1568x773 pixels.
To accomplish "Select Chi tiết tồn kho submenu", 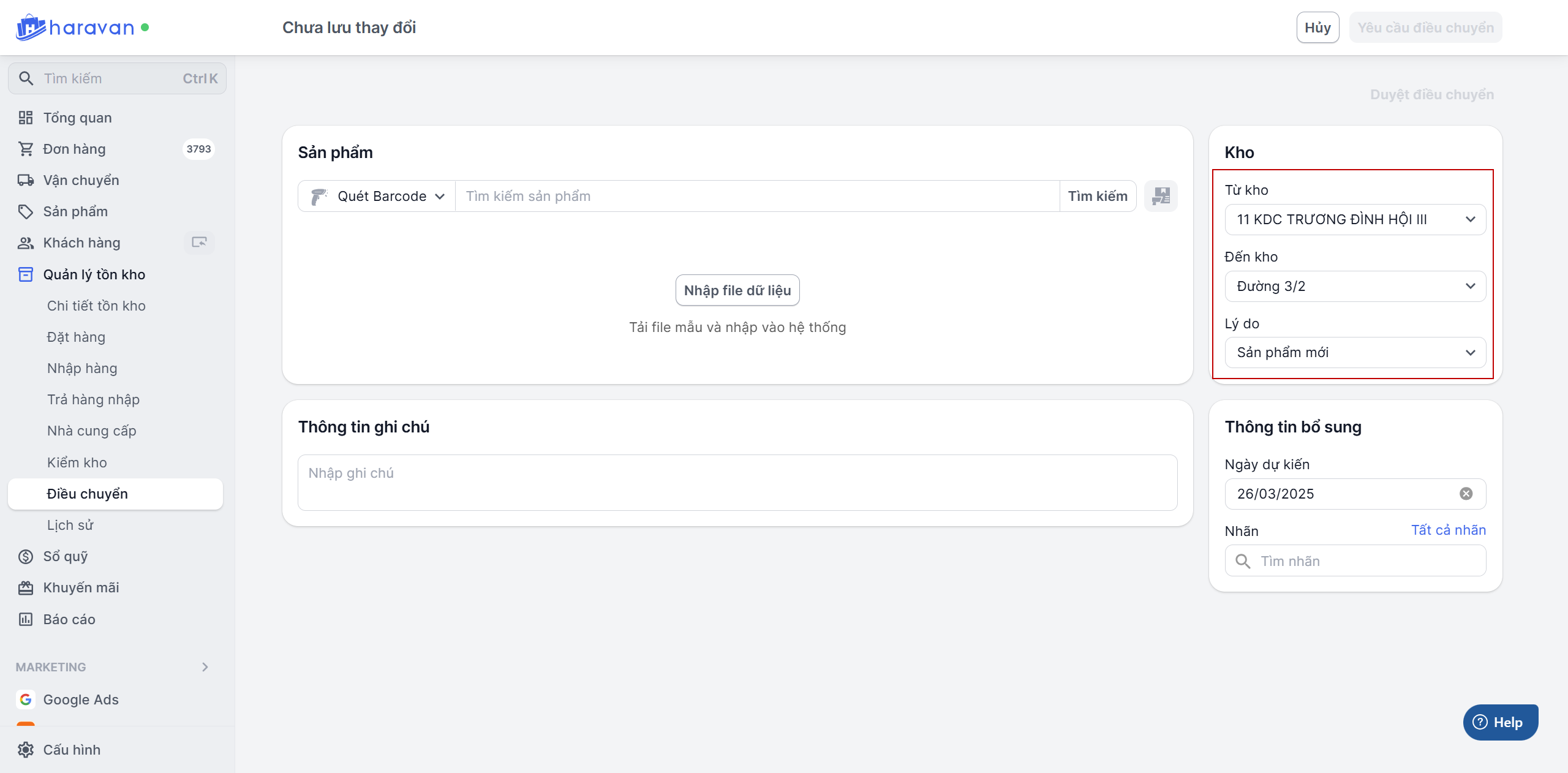I will click(96, 306).
